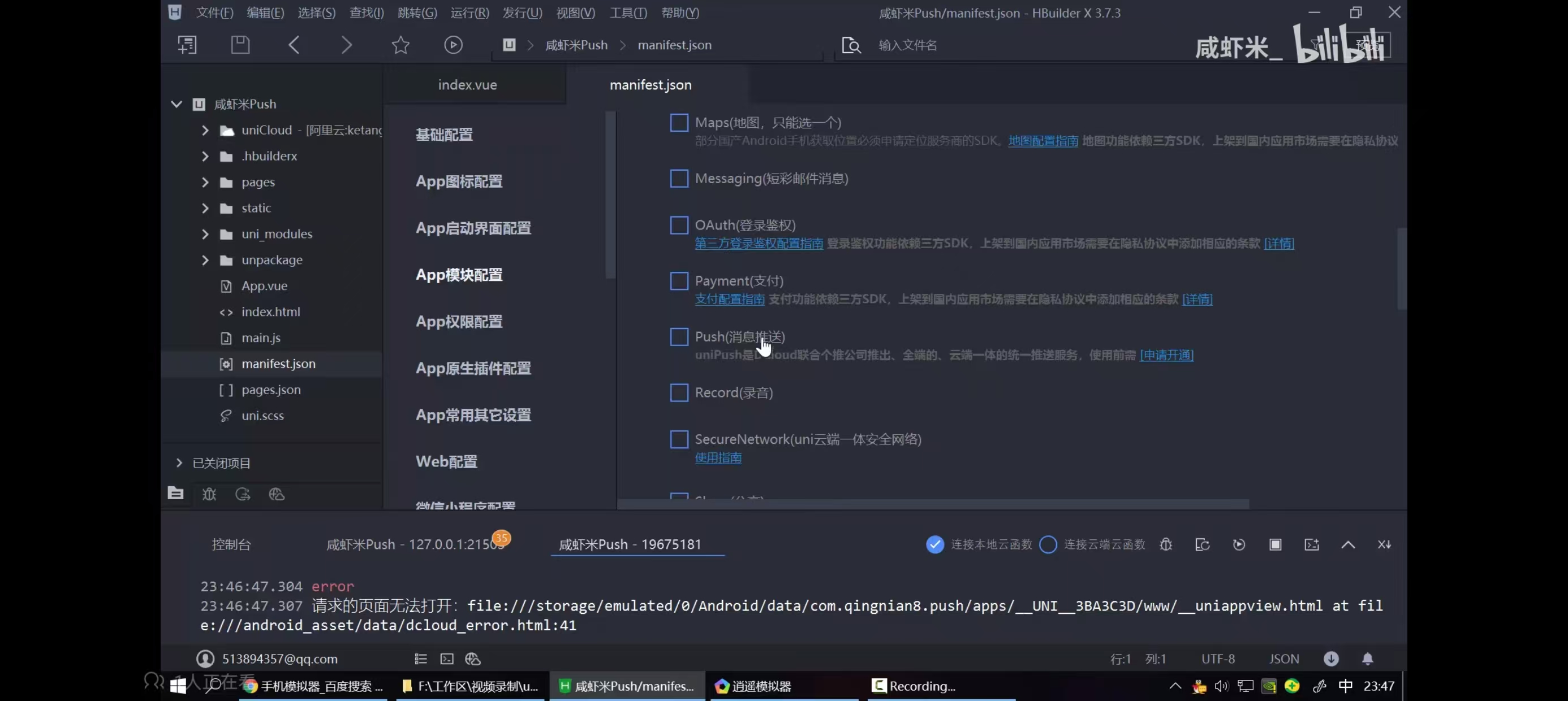Open the 控制台 console tab
The height and width of the screenshot is (701, 1568).
coord(231,544)
